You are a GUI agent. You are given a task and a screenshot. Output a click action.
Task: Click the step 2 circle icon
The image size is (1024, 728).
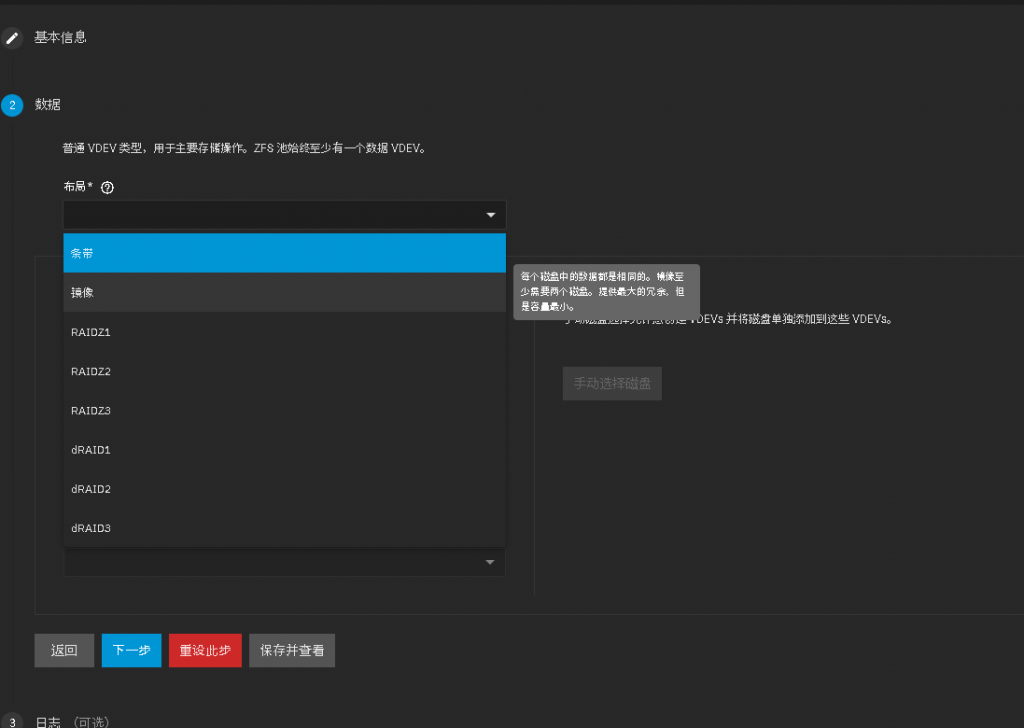[12, 105]
